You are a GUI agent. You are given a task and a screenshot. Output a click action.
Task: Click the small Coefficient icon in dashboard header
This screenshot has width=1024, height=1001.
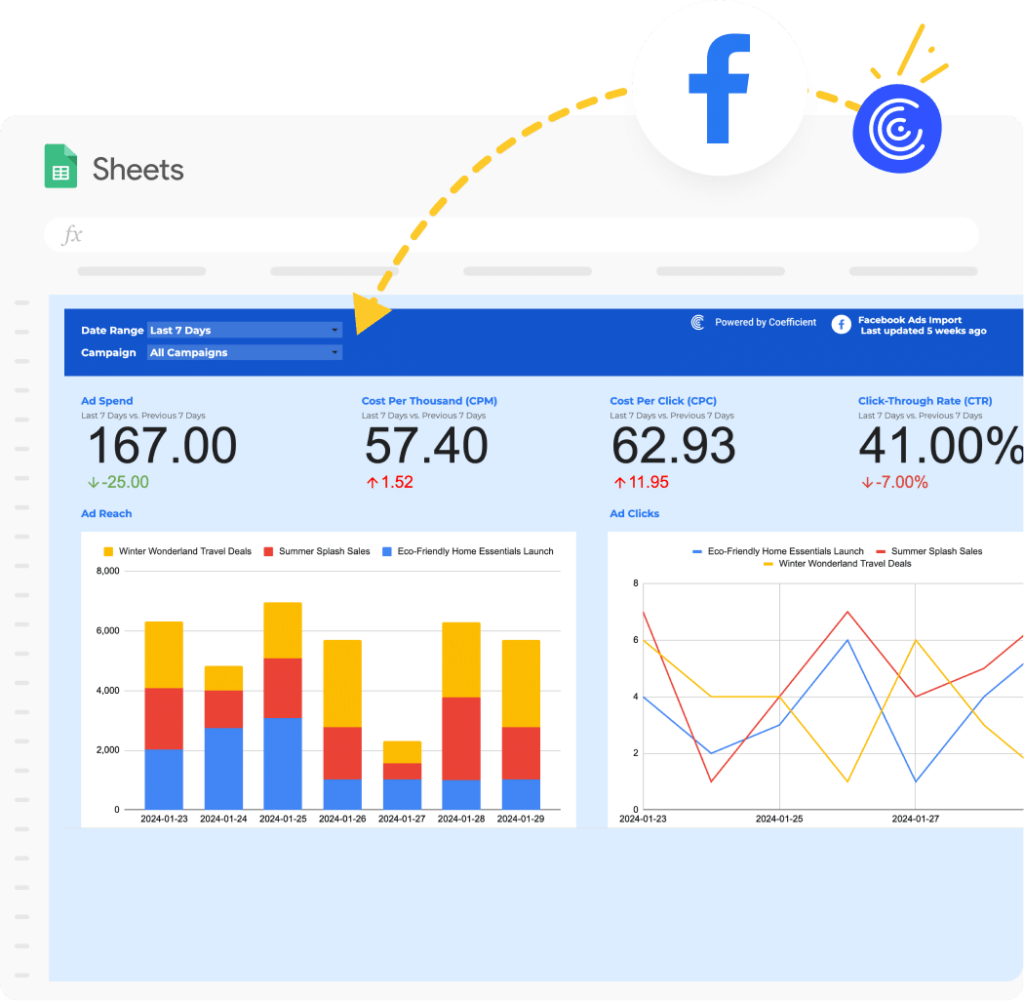[697, 323]
